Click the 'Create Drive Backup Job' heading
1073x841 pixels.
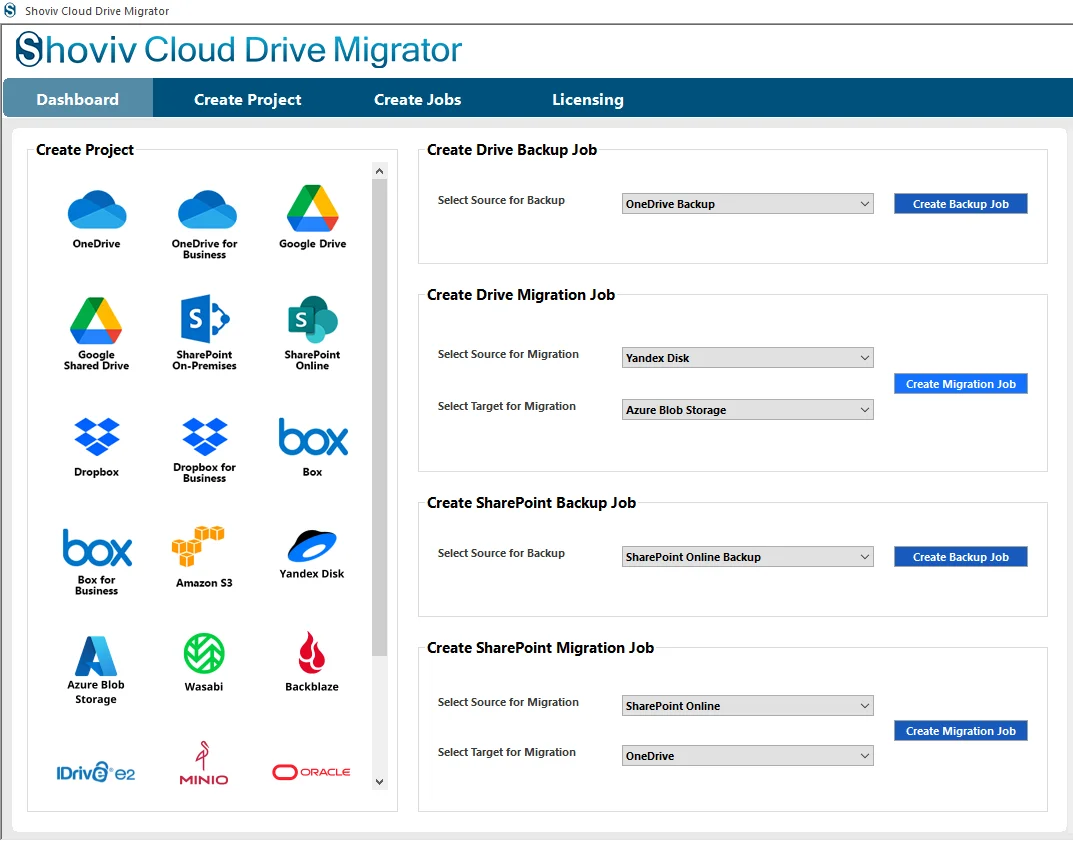(x=512, y=150)
